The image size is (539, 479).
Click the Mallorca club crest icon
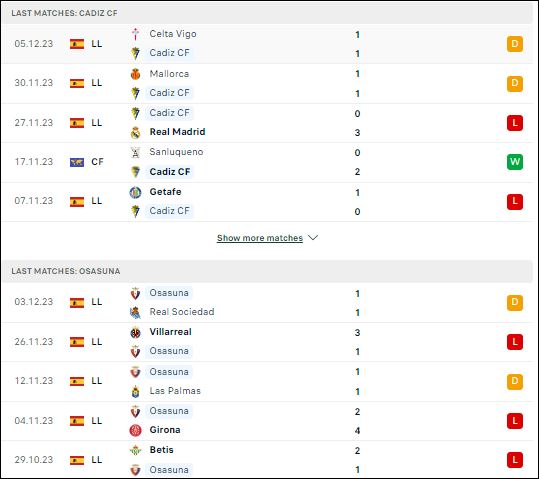135,74
